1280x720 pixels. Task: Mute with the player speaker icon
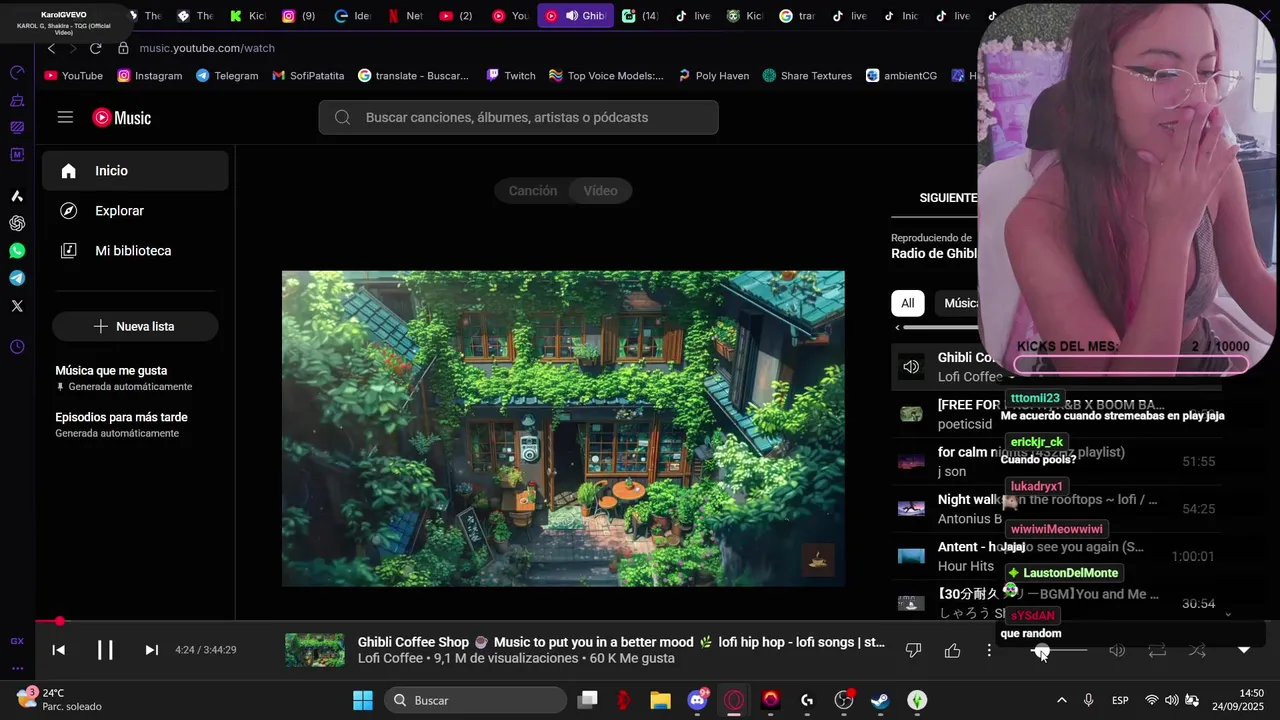(x=1117, y=651)
